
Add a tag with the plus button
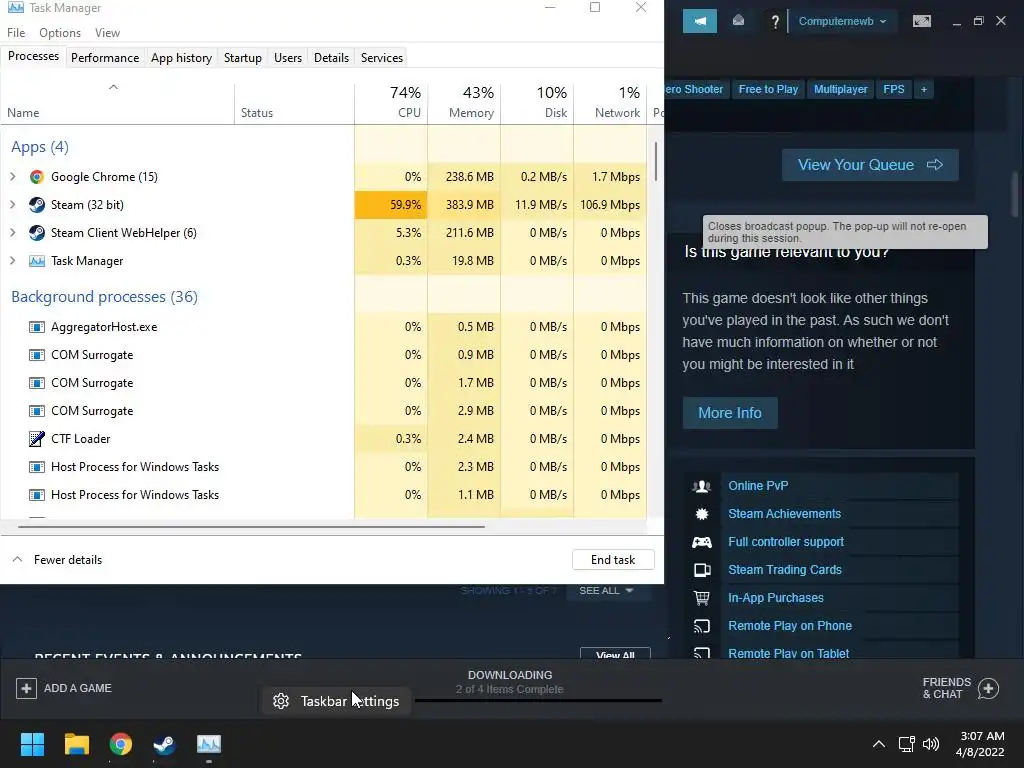point(923,89)
